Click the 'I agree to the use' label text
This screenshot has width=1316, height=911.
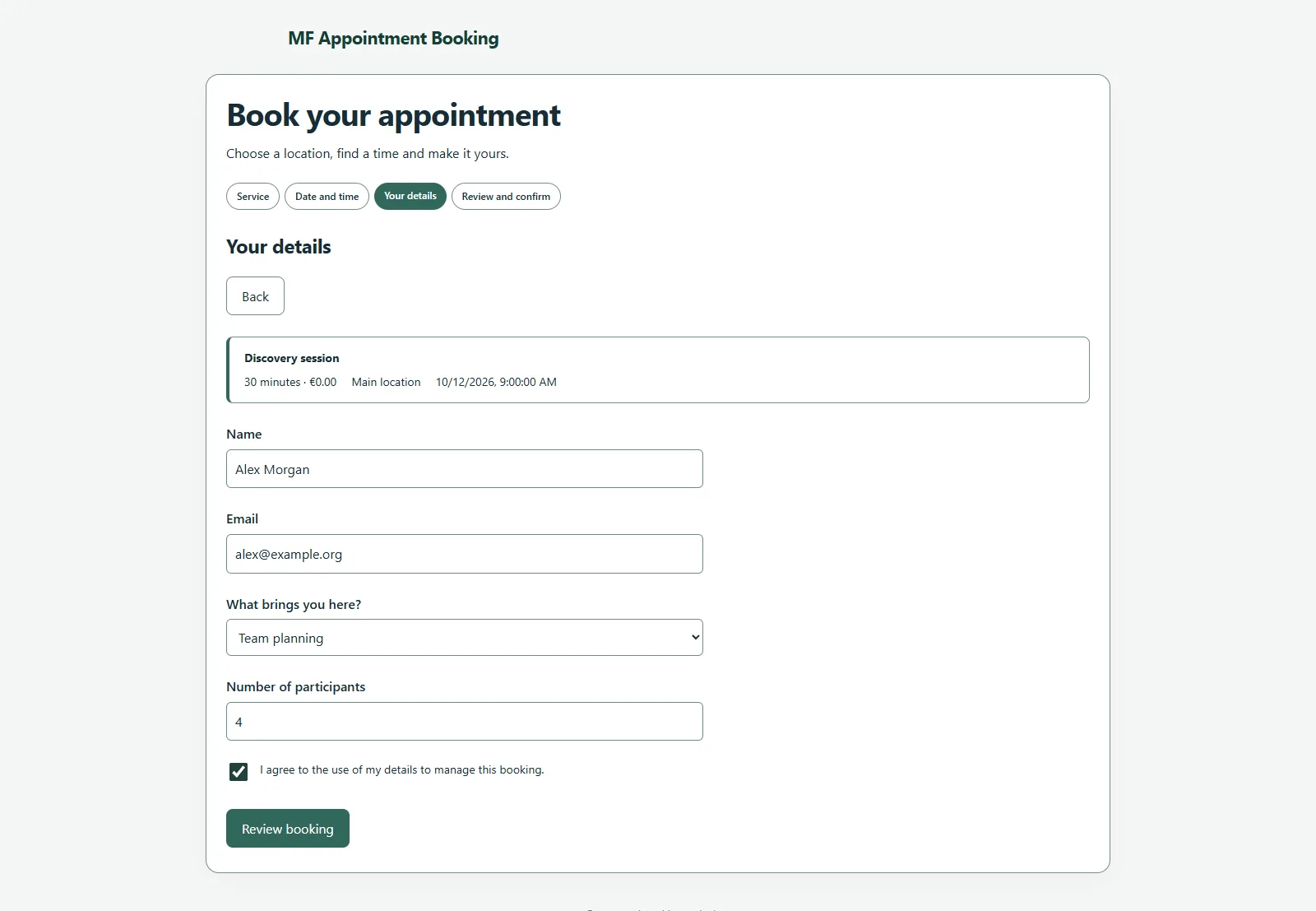pyautogui.click(x=401, y=769)
